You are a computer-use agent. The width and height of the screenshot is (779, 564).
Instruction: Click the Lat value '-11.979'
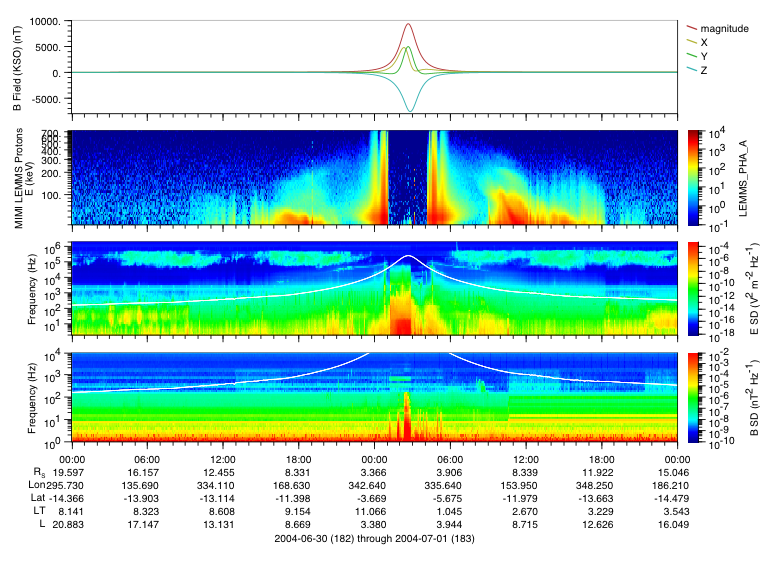pos(520,498)
